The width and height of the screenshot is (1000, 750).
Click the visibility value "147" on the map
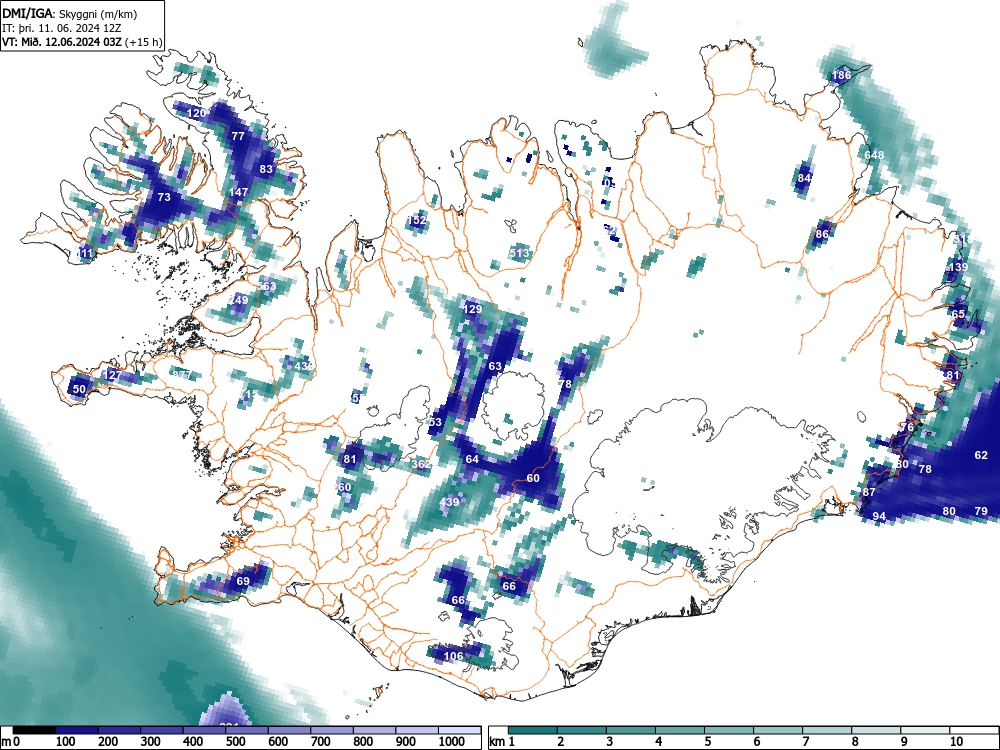(x=239, y=192)
